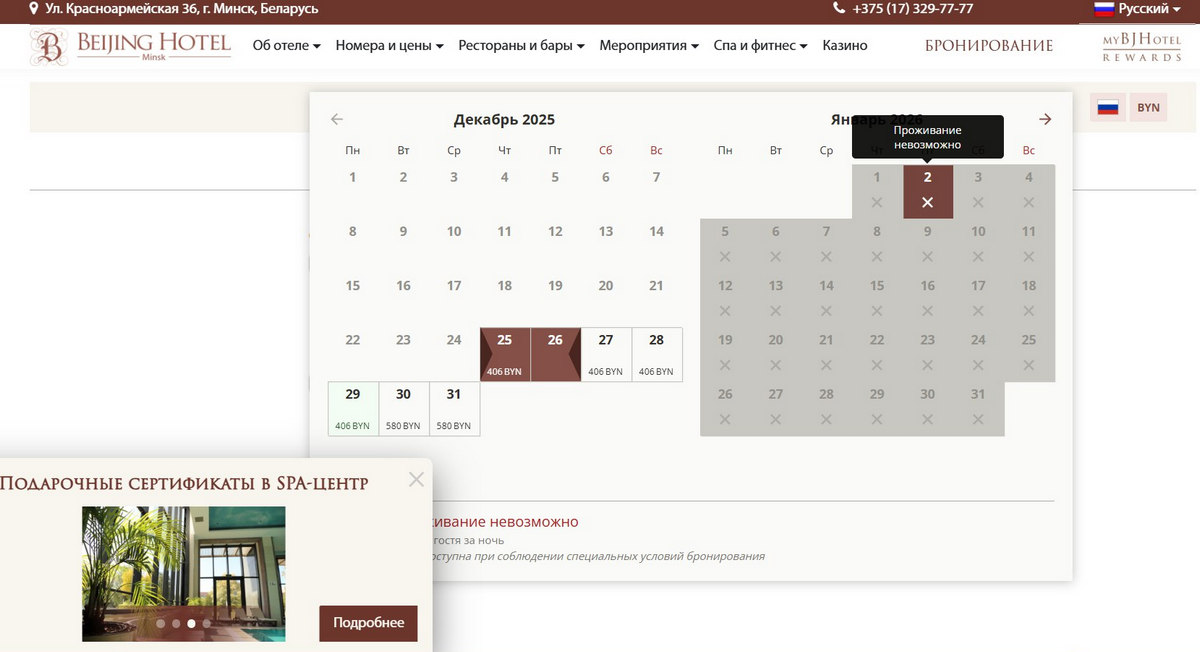This screenshot has width=1200, height=652.
Task: Click the Подробнее button
Action: pos(368,623)
